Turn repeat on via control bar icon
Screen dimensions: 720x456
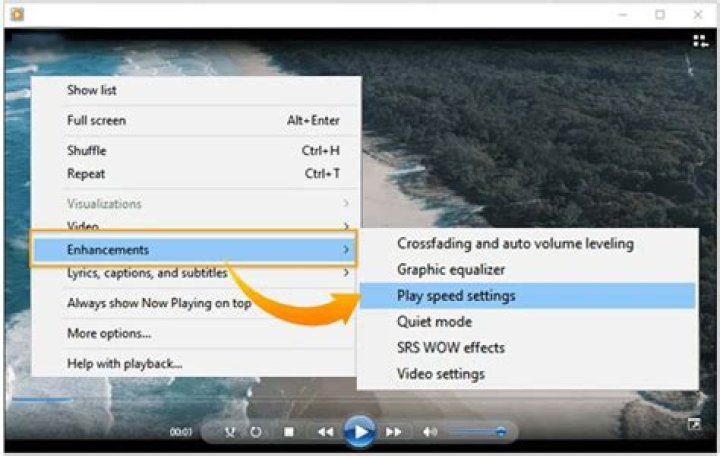(256, 432)
